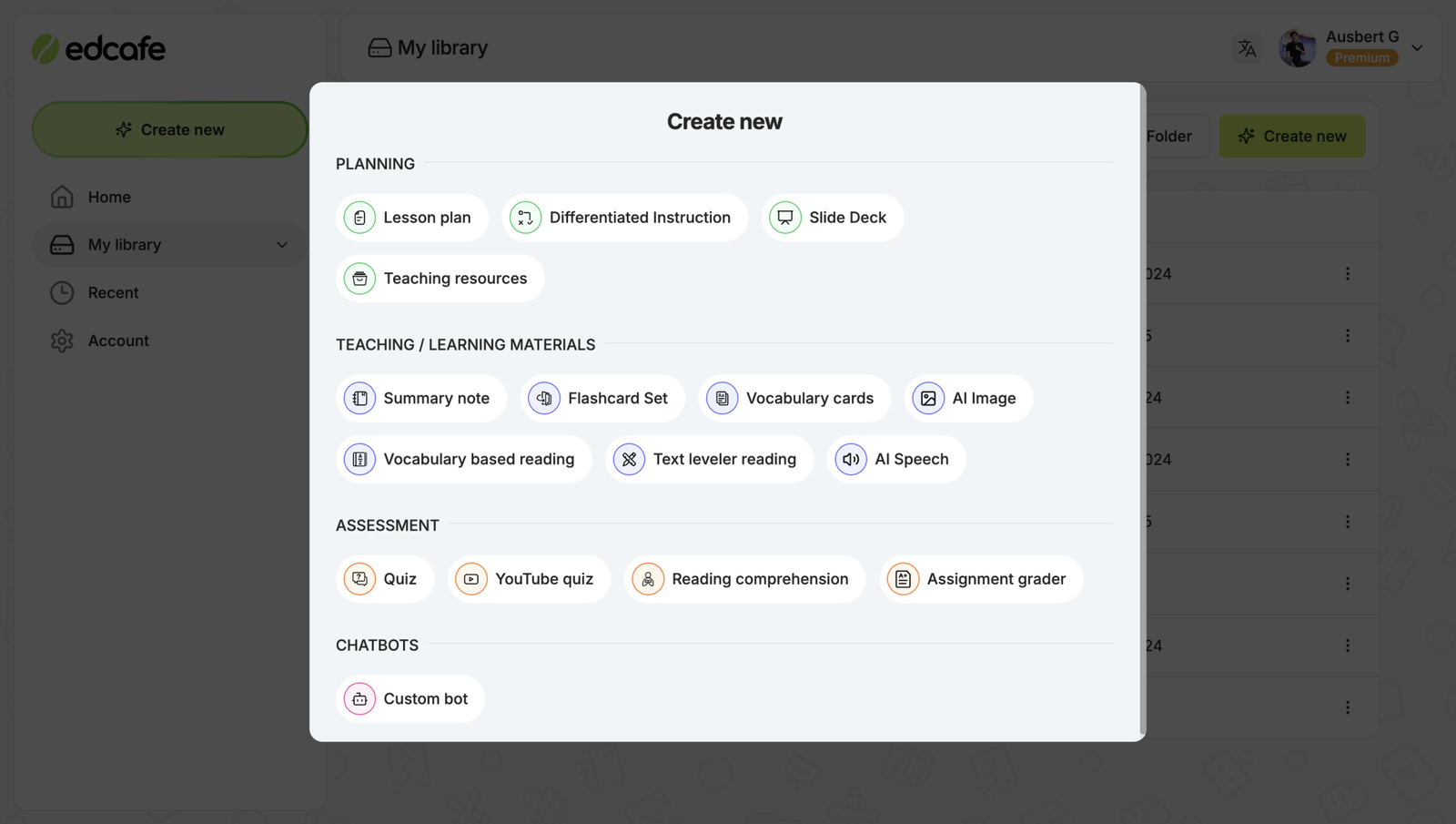Open the Assignment grader tool

click(980, 579)
